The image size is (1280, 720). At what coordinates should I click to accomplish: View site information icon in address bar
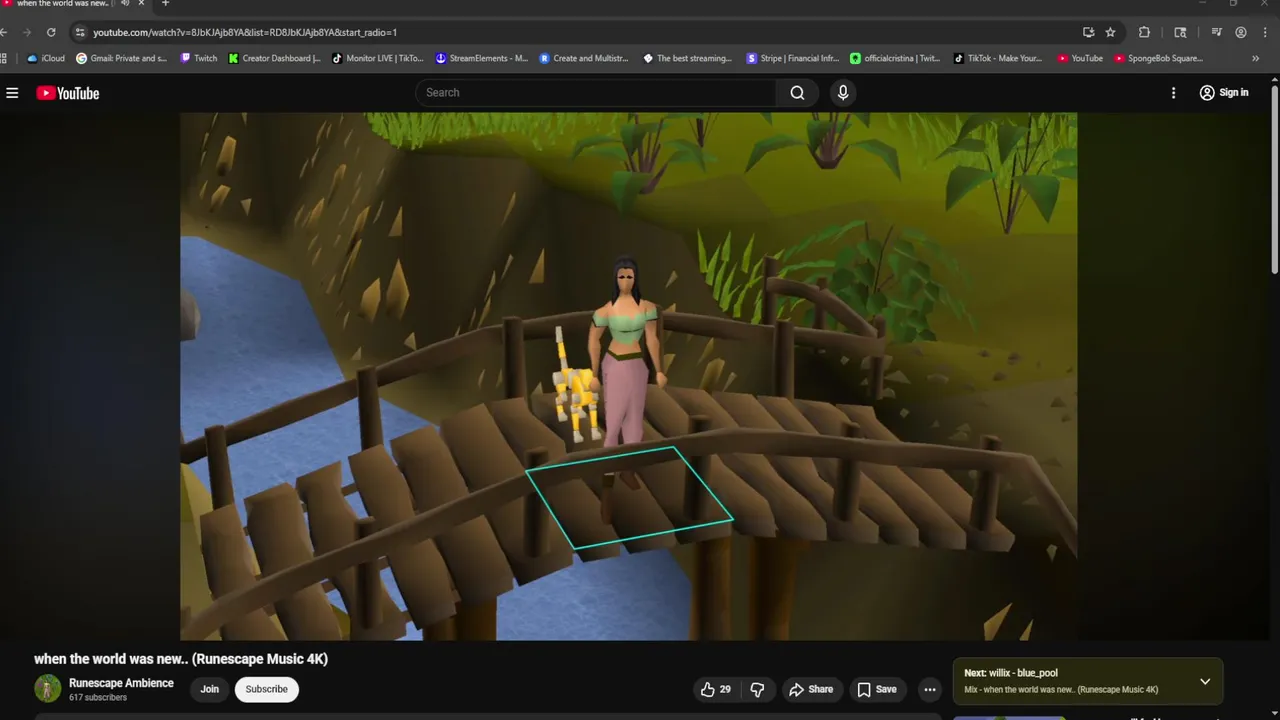(80, 32)
